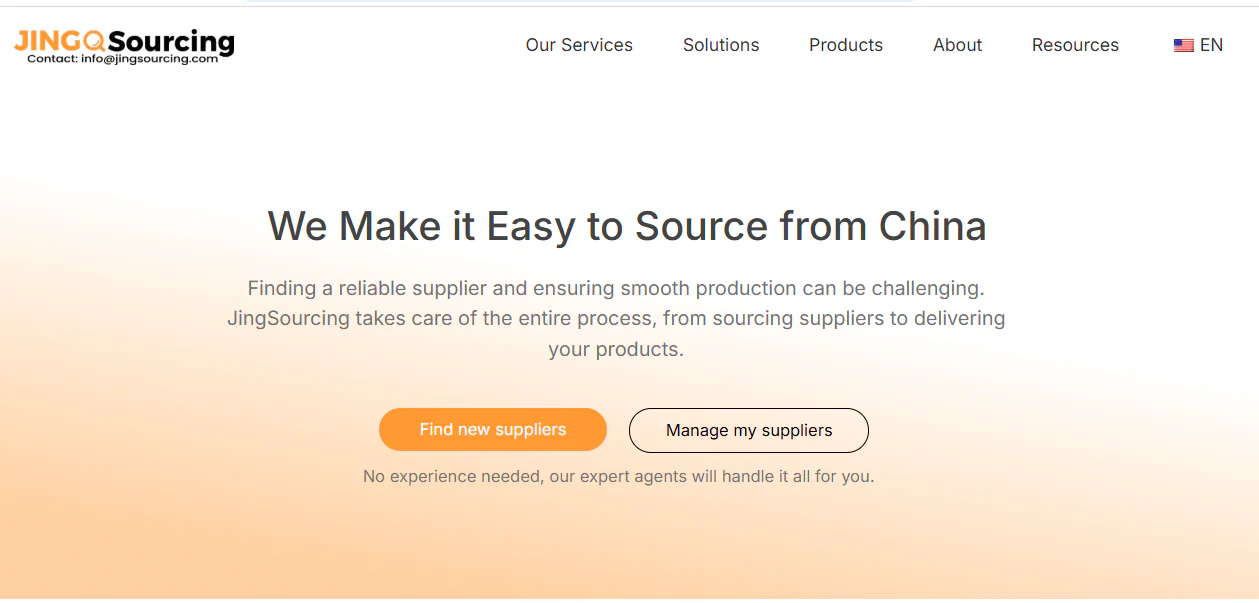Select the US flag icon
The height and width of the screenshot is (603, 1259).
point(1183,44)
